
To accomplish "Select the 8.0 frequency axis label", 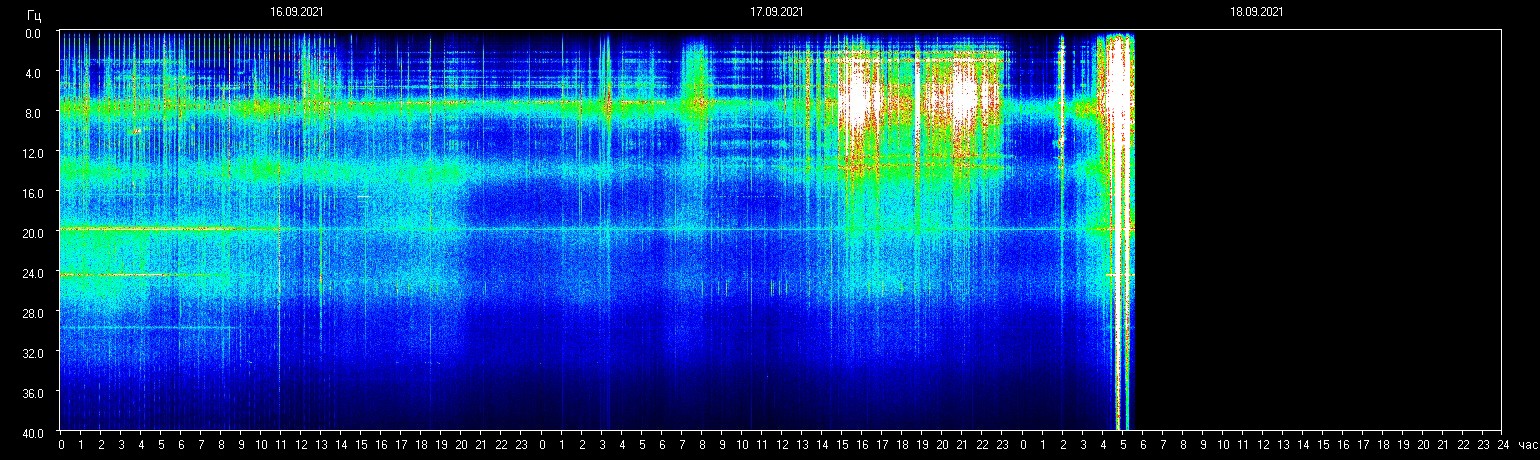I will point(34,113).
